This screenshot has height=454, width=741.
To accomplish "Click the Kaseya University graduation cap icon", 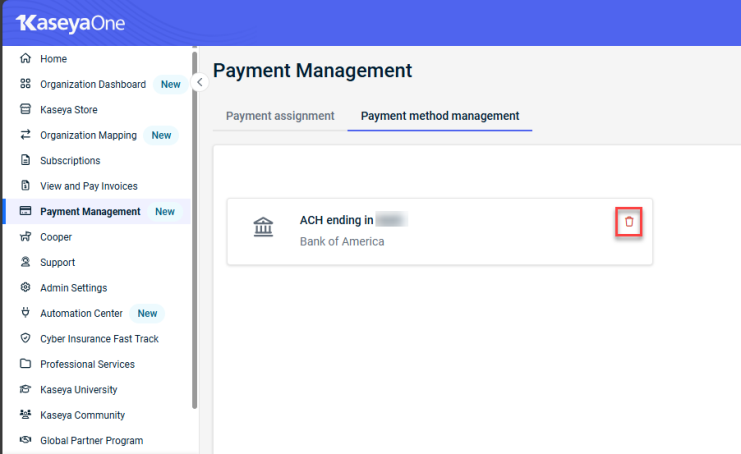I will click(26, 389).
